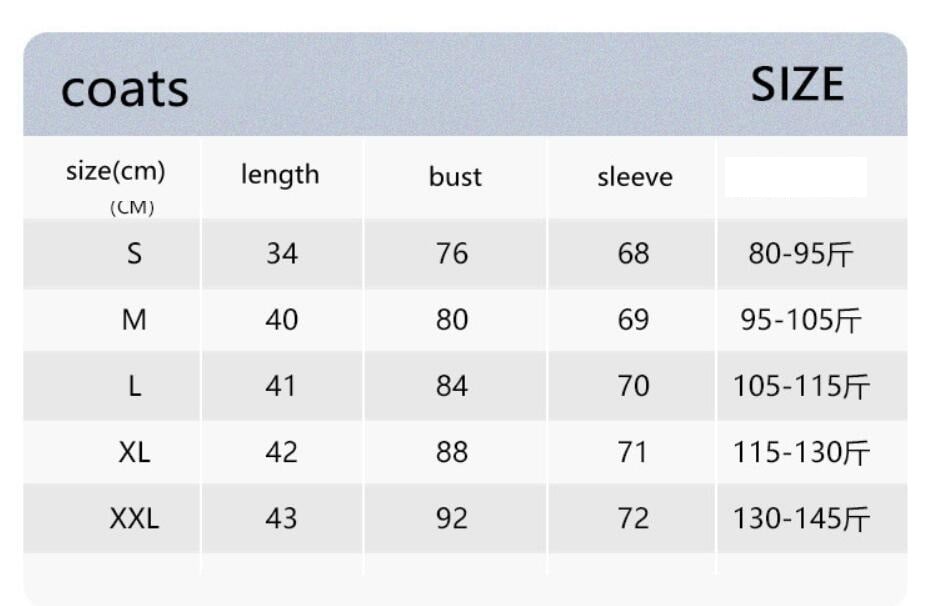Viewport: 932px width, 606px height.
Task: Select the "size(cm)" column header
Action: pos(115,171)
